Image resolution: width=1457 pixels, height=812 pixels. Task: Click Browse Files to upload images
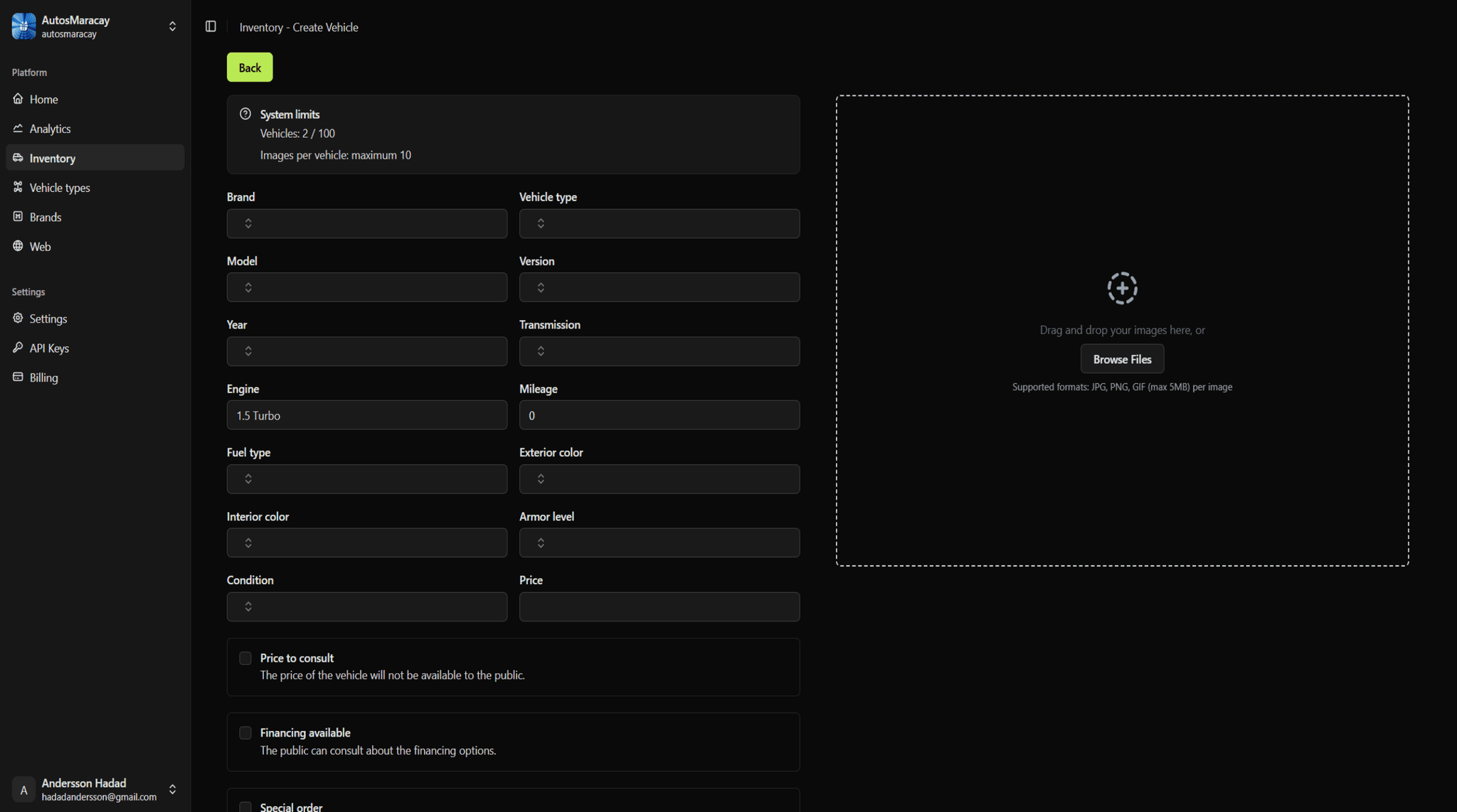1122,359
